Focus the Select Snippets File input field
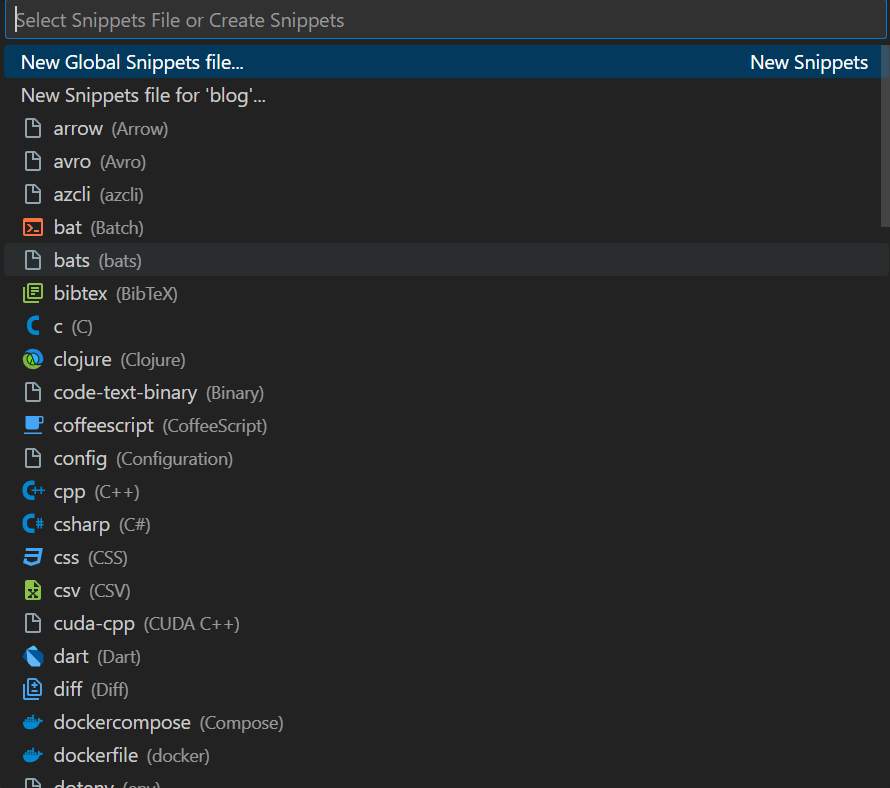 445,20
